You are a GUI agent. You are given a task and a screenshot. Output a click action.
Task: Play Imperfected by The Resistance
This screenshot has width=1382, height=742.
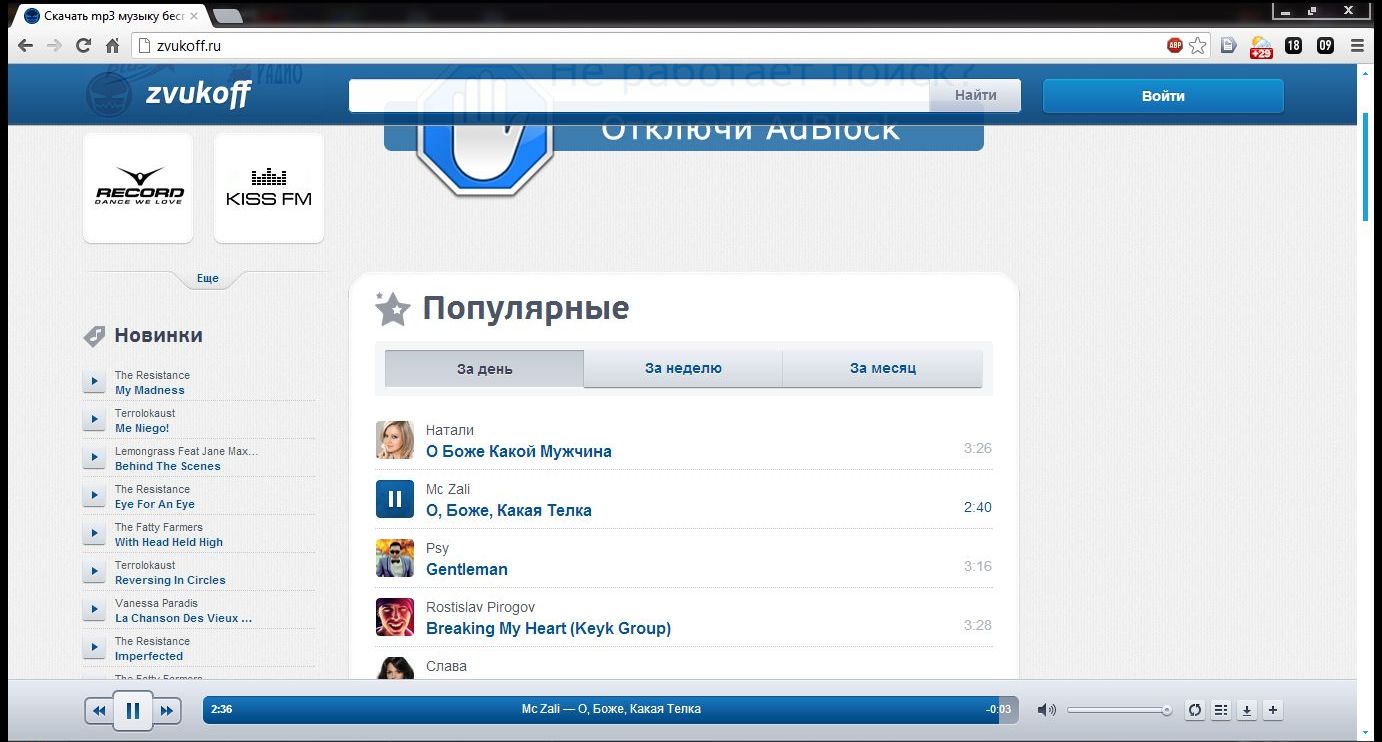coord(94,647)
